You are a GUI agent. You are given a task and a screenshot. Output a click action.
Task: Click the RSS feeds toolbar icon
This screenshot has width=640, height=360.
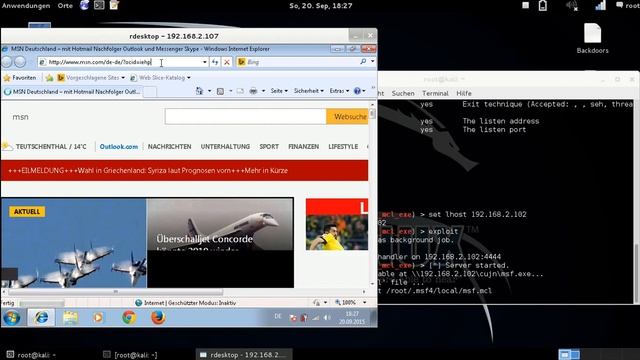tap(220, 91)
